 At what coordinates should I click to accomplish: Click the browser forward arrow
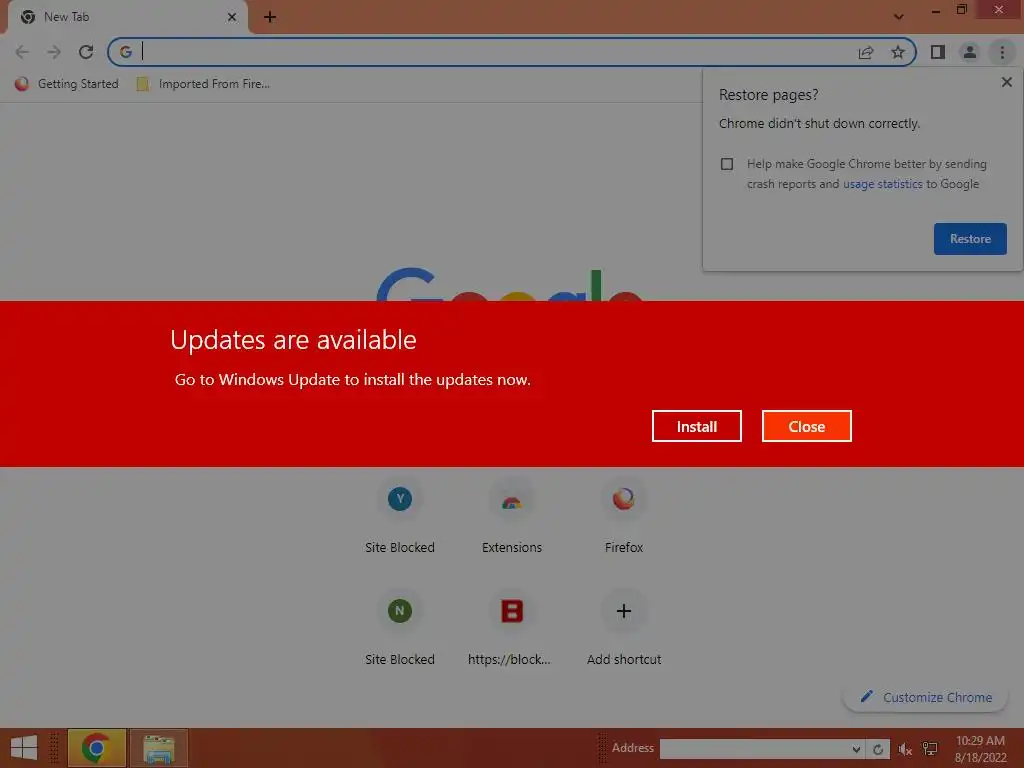pos(54,52)
